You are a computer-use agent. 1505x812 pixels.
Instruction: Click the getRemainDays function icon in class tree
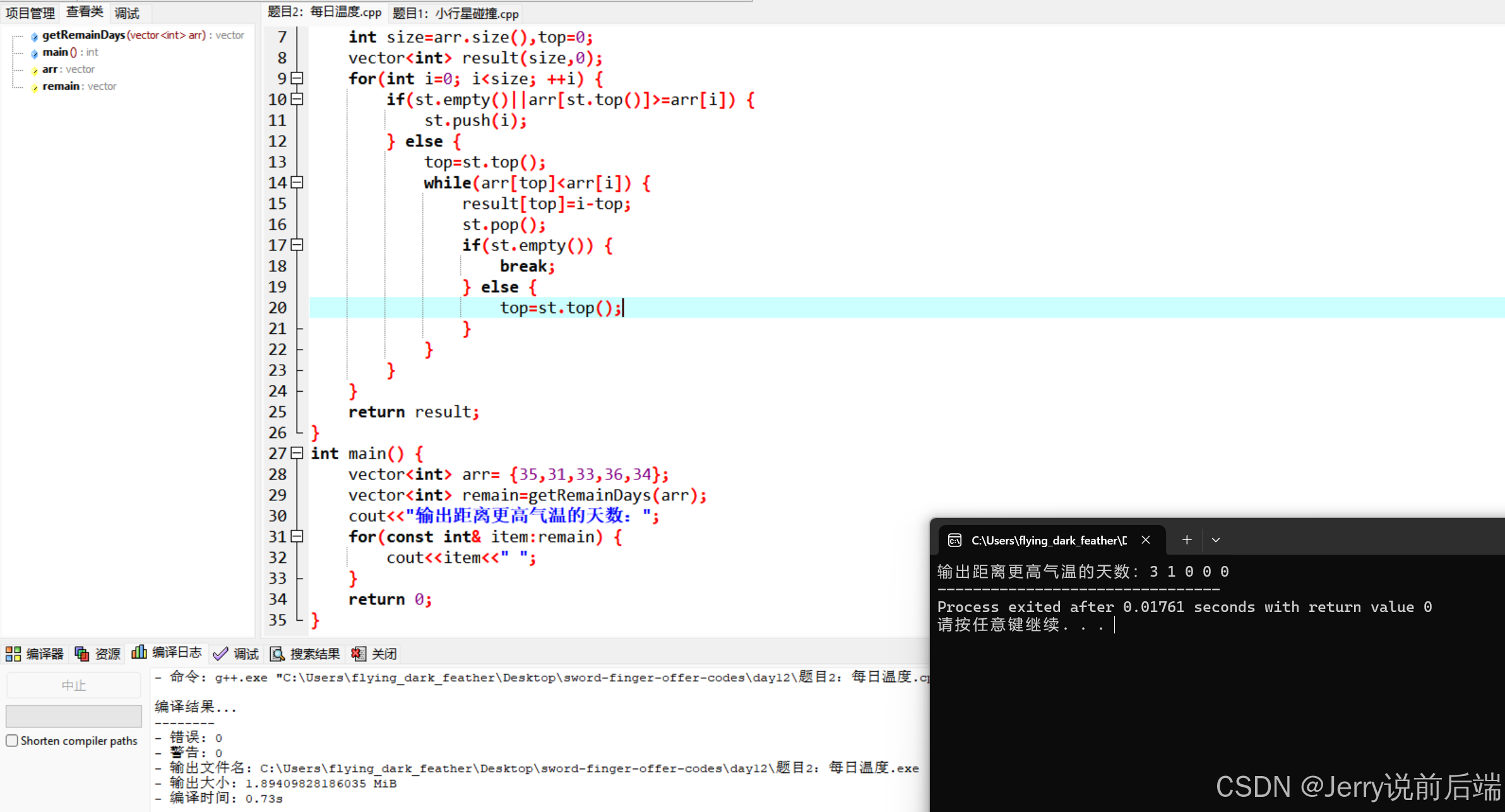[x=35, y=37]
